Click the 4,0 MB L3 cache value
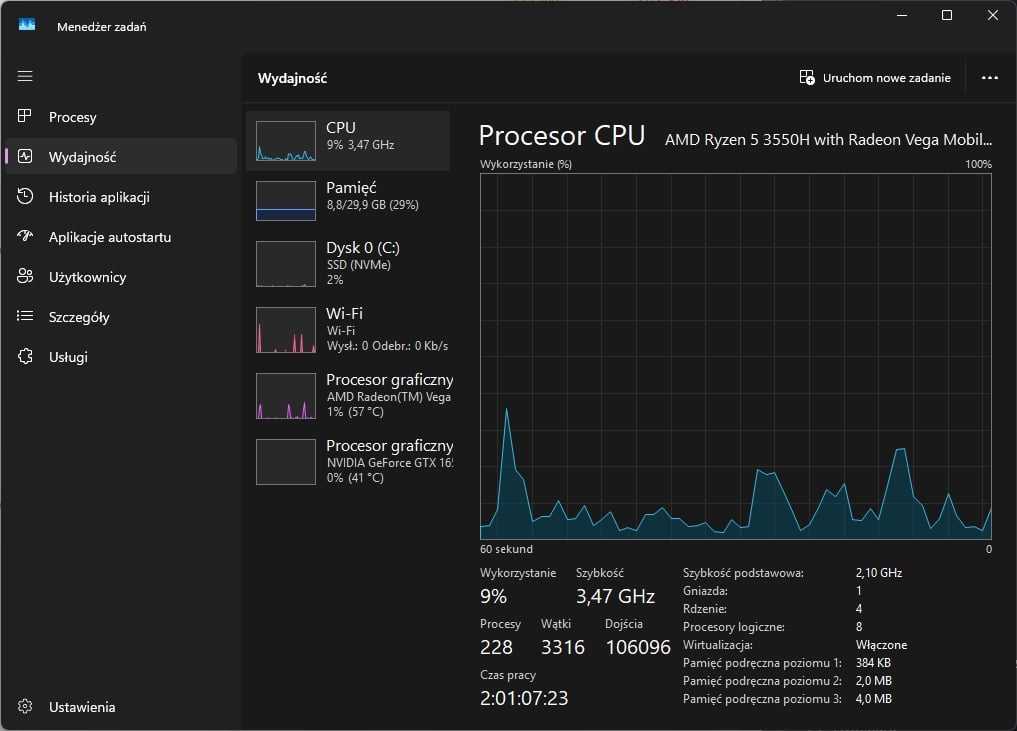 (874, 699)
